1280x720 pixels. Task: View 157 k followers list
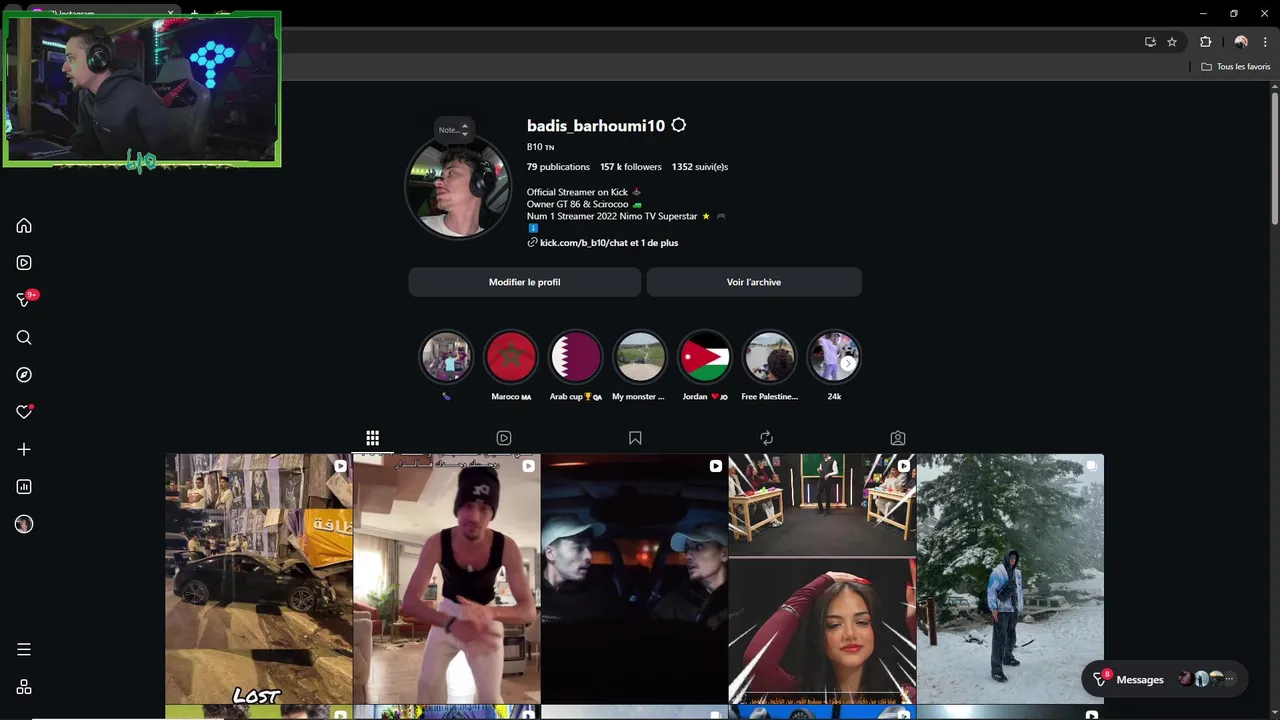(631, 167)
